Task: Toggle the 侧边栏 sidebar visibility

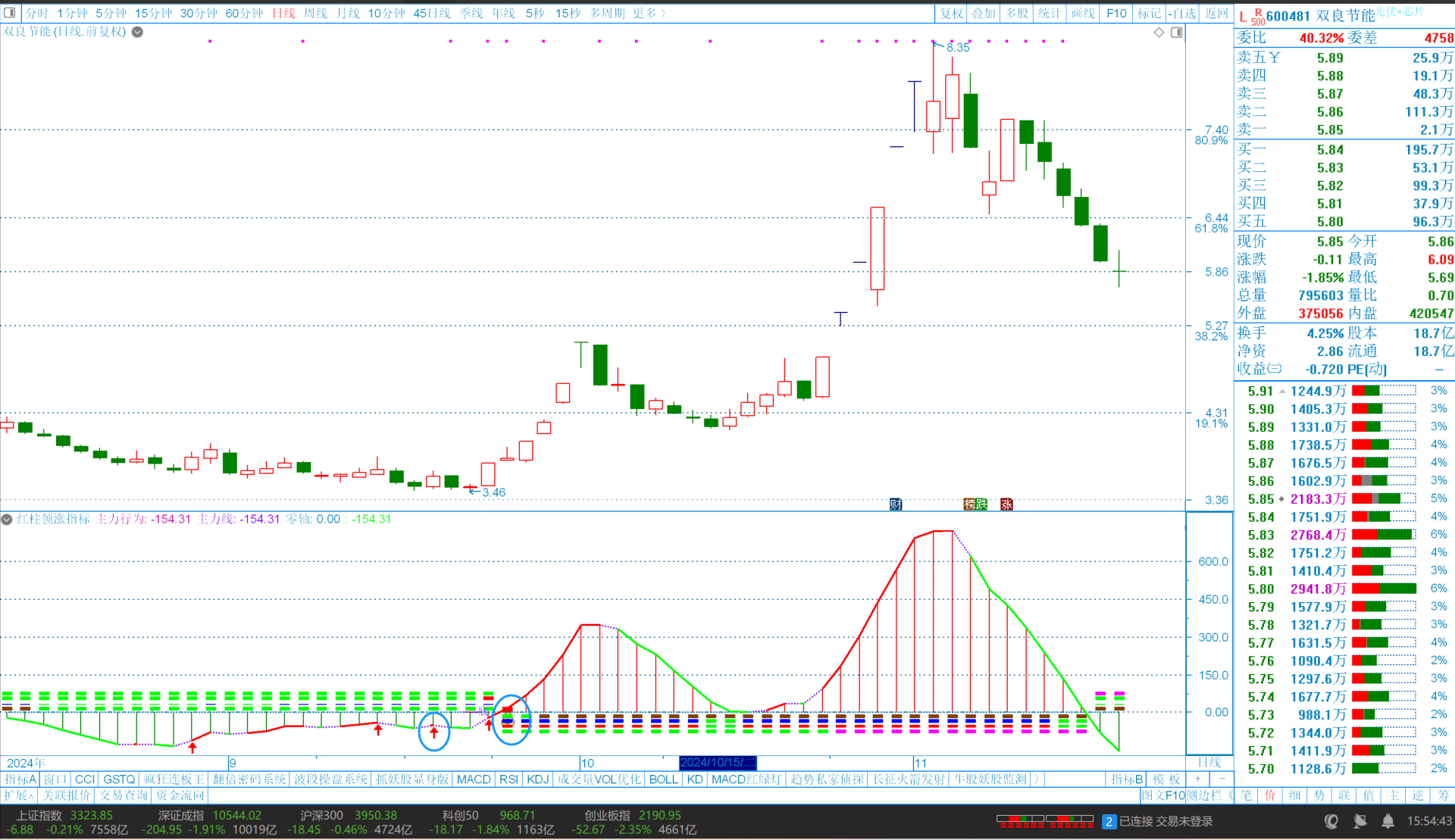Action: click(1206, 795)
